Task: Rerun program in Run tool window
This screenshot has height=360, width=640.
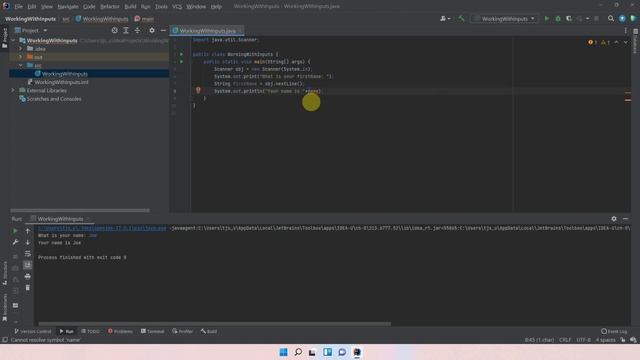Action: [x=15, y=231]
